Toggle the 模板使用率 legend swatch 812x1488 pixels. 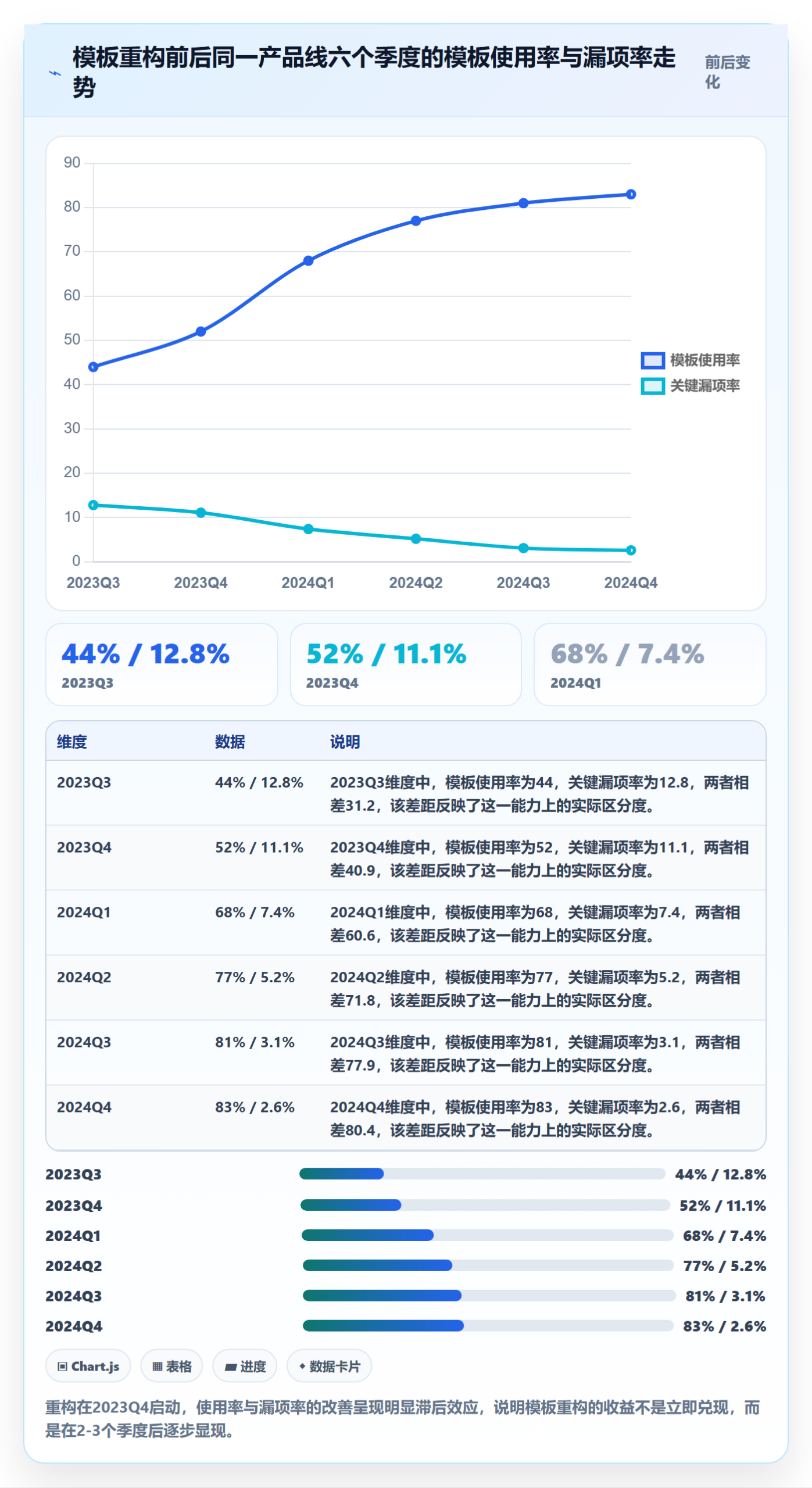click(652, 360)
